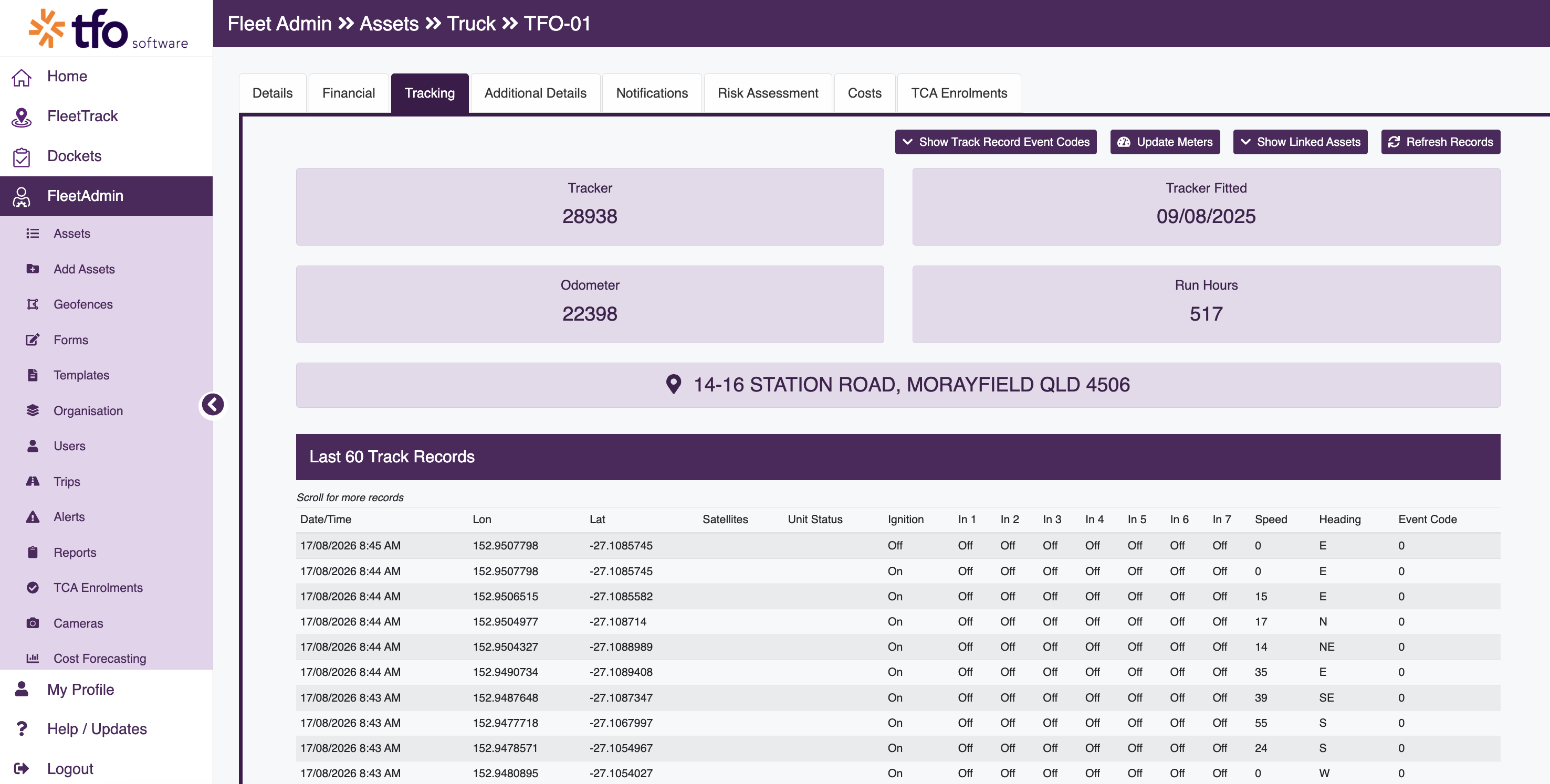Click the address location pin icon
This screenshot has height=784, width=1550.
coord(673,384)
